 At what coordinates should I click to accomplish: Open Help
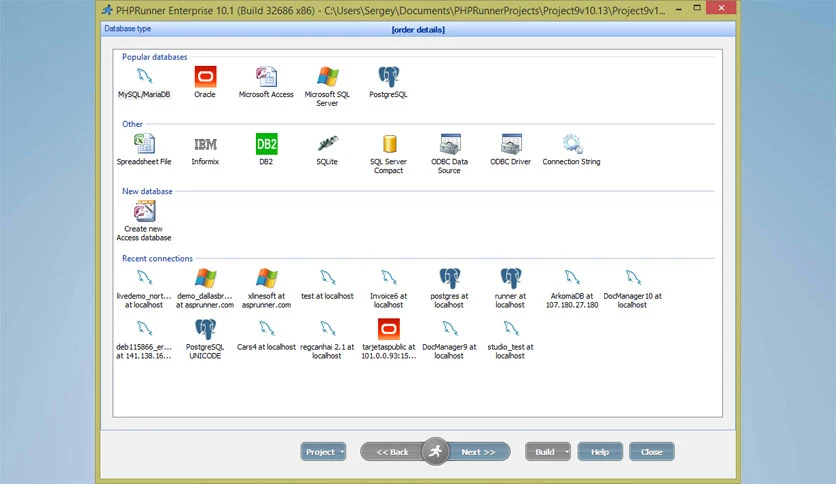click(x=600, y=452)
